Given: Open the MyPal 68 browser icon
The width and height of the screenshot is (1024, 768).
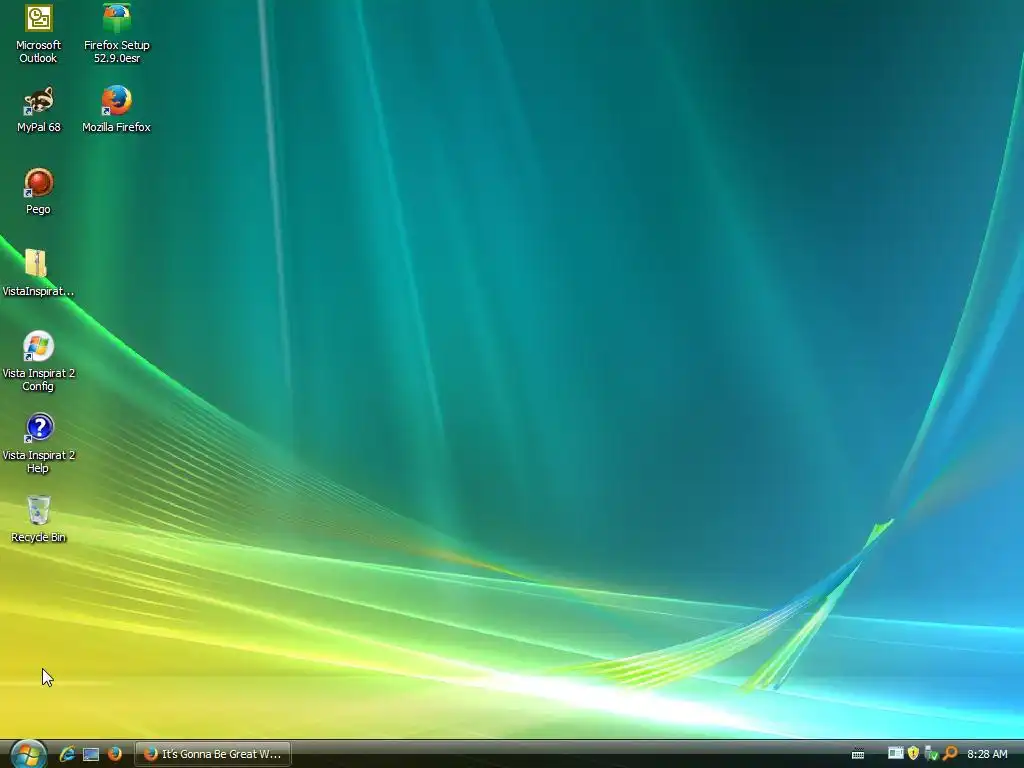Looking at the screenshot, I should pos(39,110).
